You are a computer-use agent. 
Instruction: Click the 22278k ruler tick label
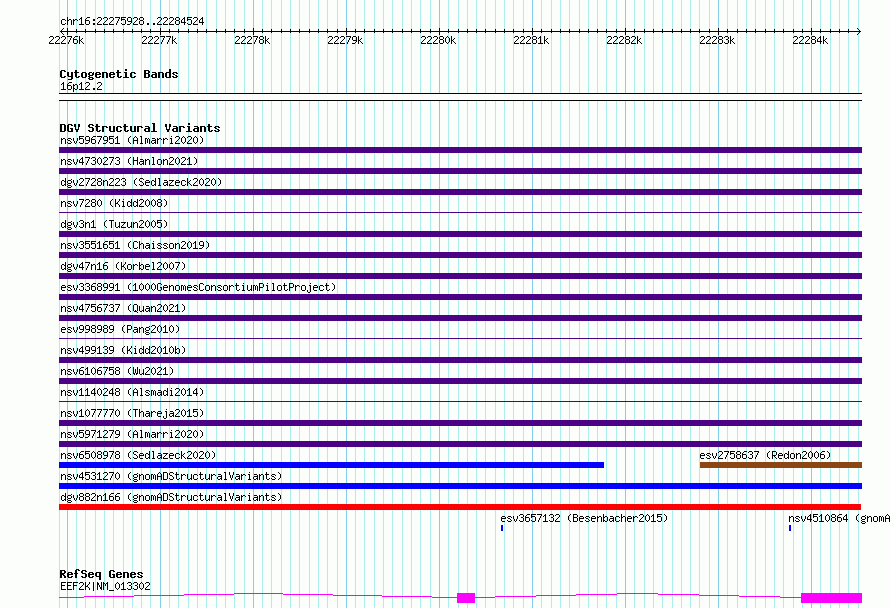click(x=252, y=40)
